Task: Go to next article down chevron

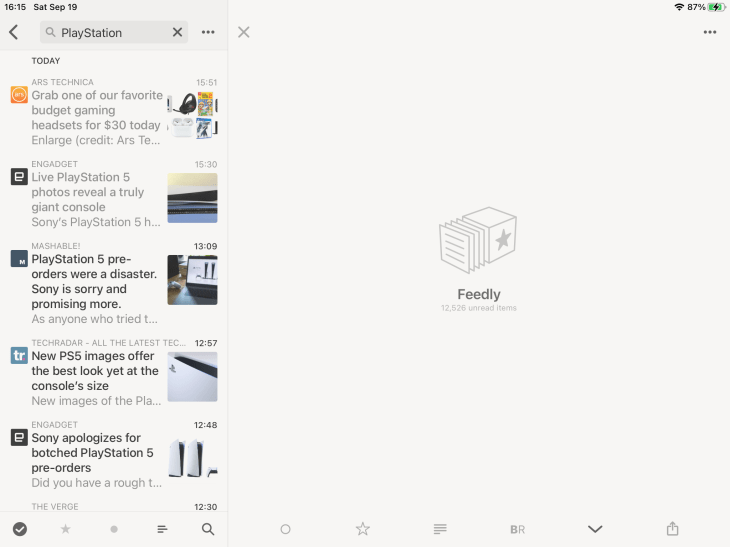Action: pyautogui.click(x=595, y=529)
